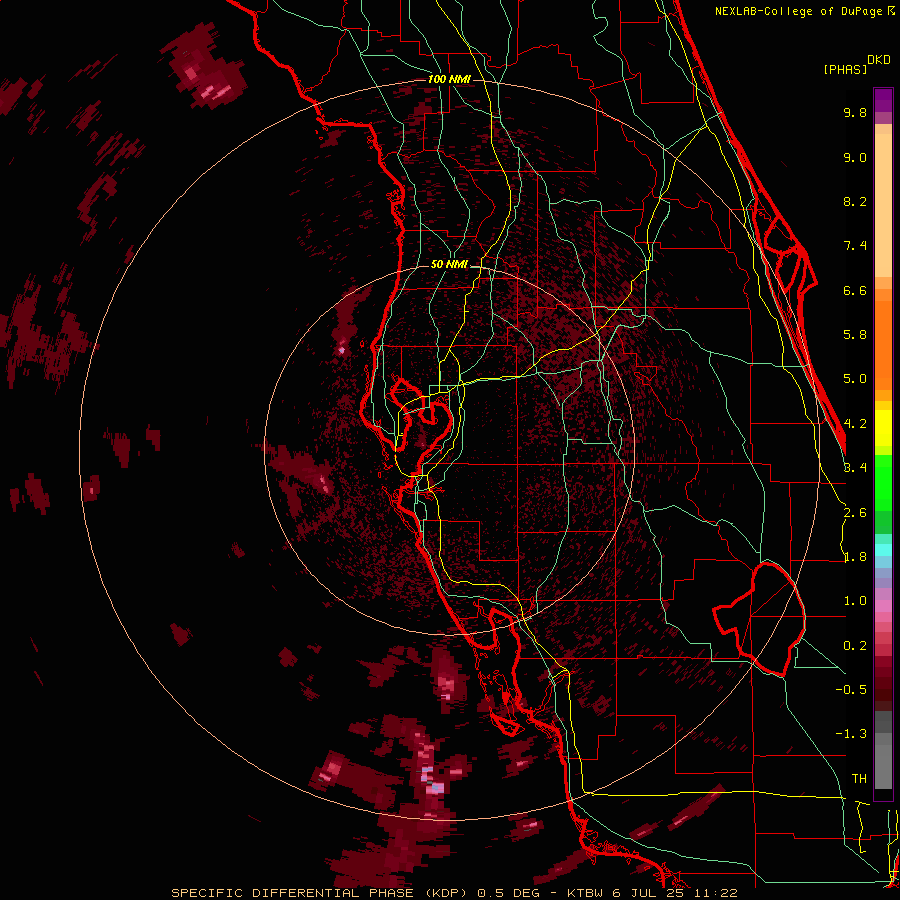Click the KTBW station identifier
Screen dimensions: 900x900
click(586, 893)
